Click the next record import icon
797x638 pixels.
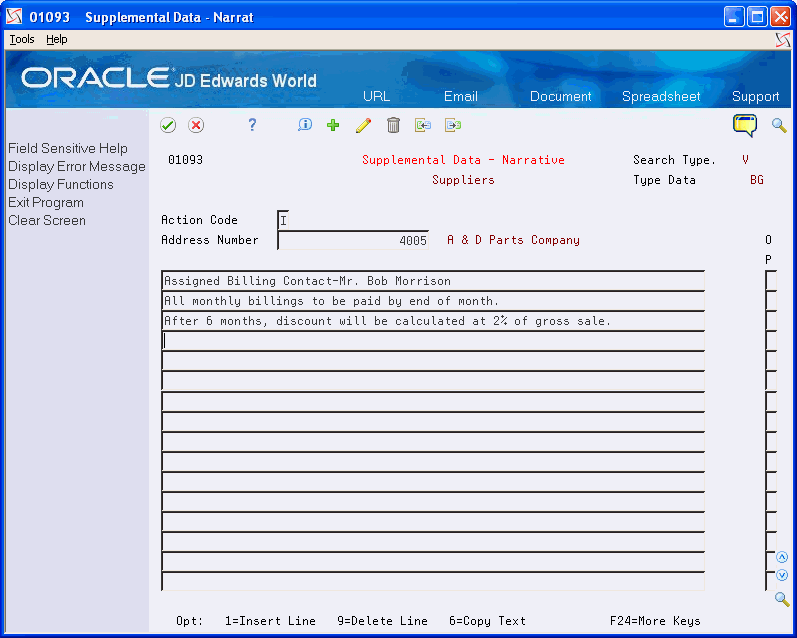(x=453, y=125)
